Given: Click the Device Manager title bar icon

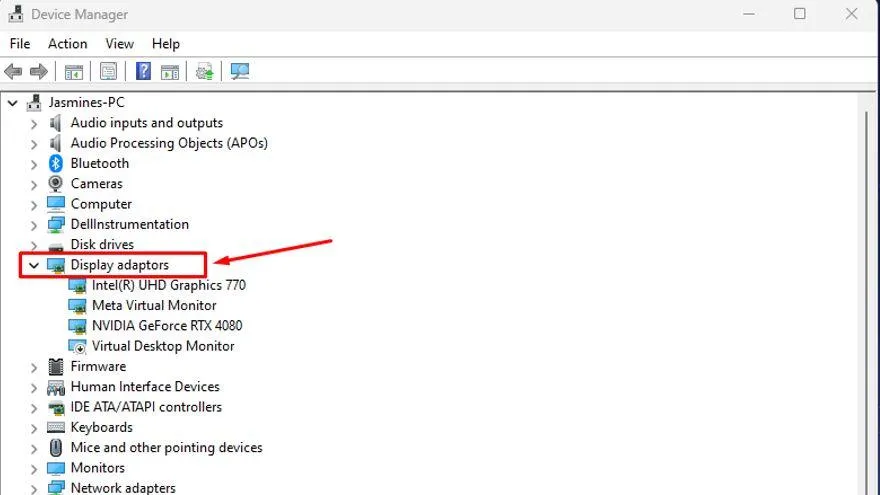Looking at the screenshot, I should coord(16,14).
